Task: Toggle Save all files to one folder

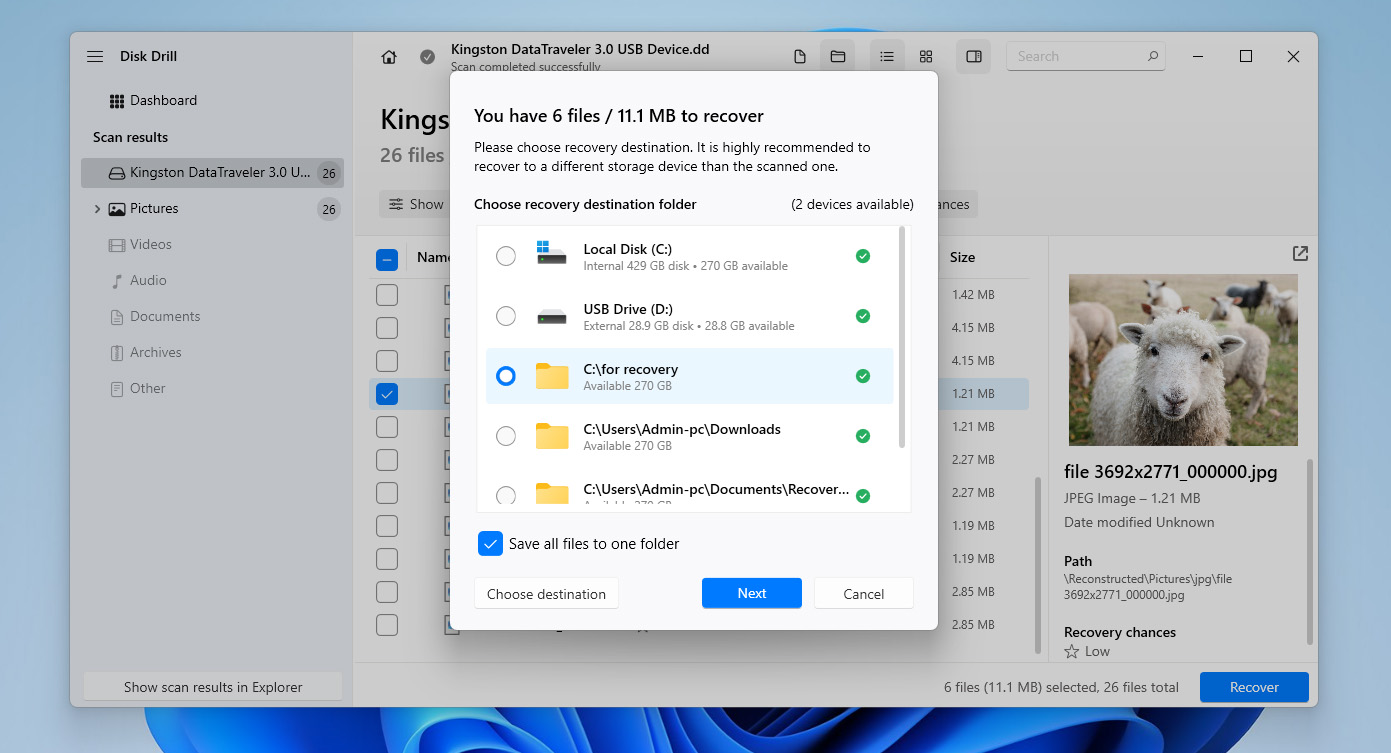Action: pos(490,544)
